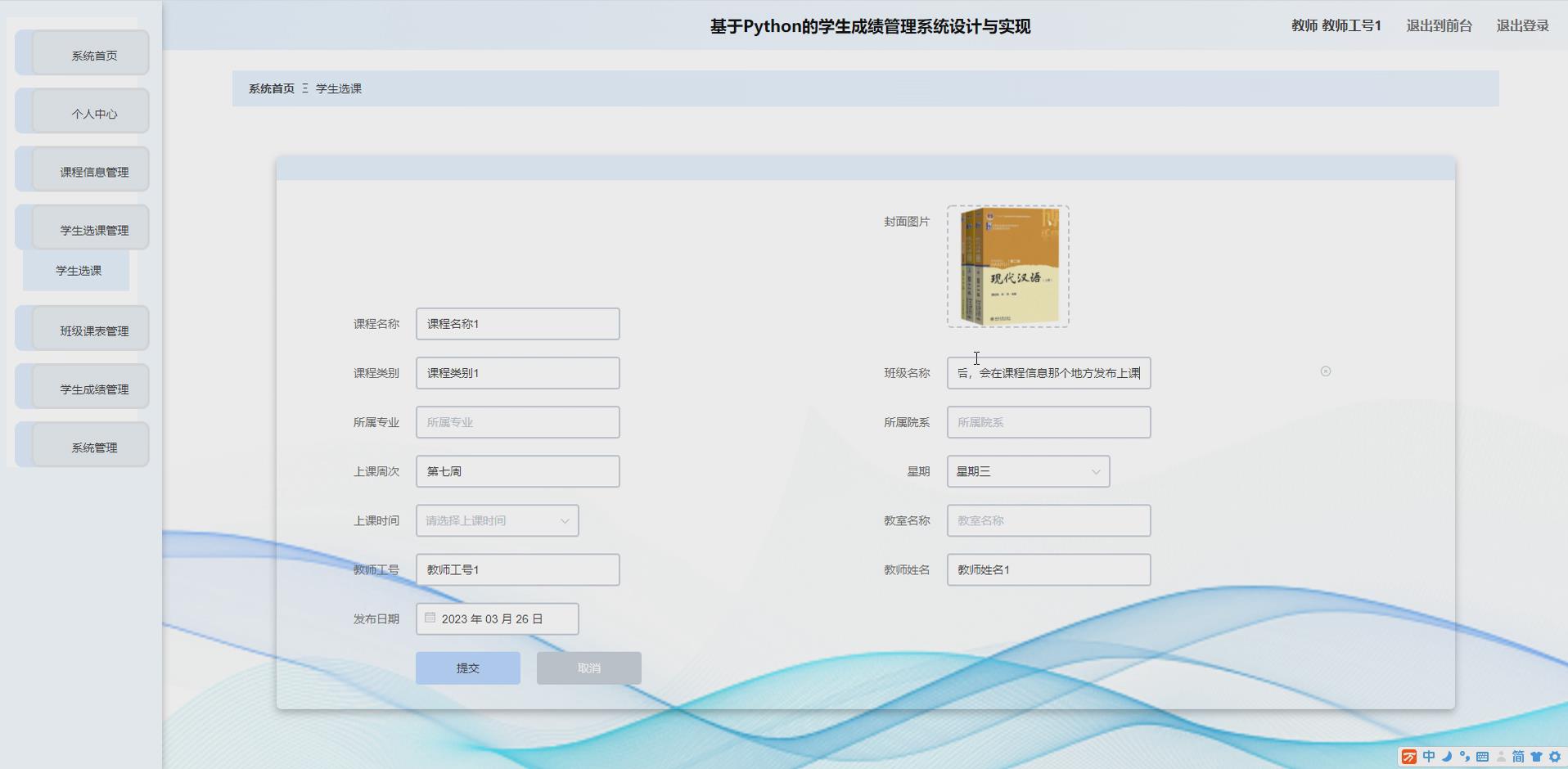Click inside the 课程名称 input field
1568x769 pixels.
(517, 323)
